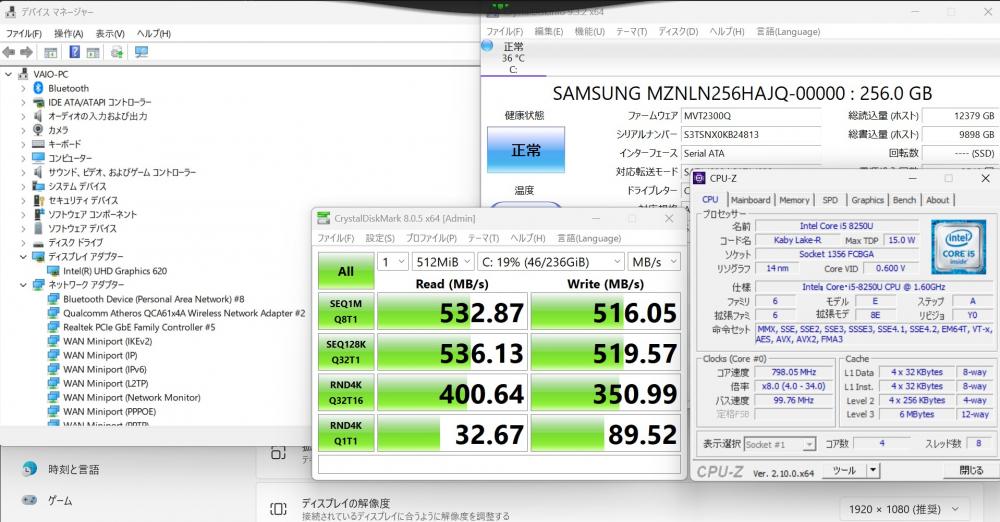This screenshot has width=1000, height=522.
Task: Open 設定(S) menu in CrystalDiskMark
Action: [379, 238]
